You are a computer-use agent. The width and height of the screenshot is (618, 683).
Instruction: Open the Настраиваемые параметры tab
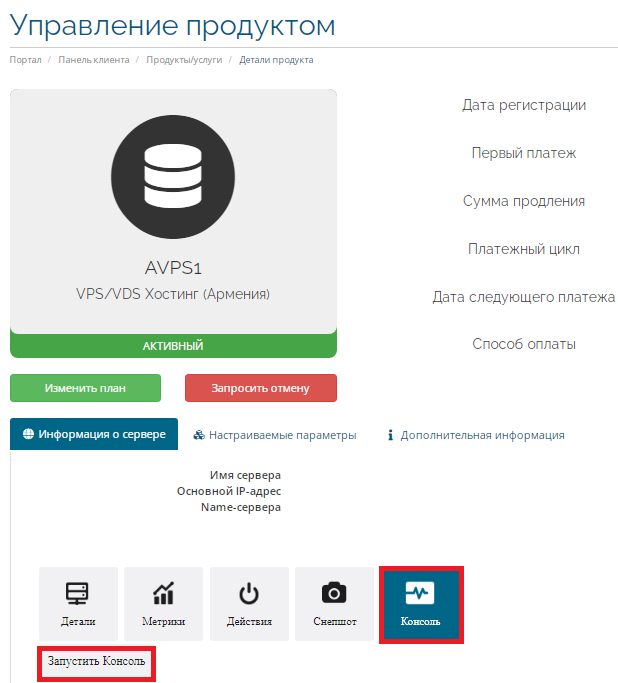pyautogui.click(x=275, y=435)
